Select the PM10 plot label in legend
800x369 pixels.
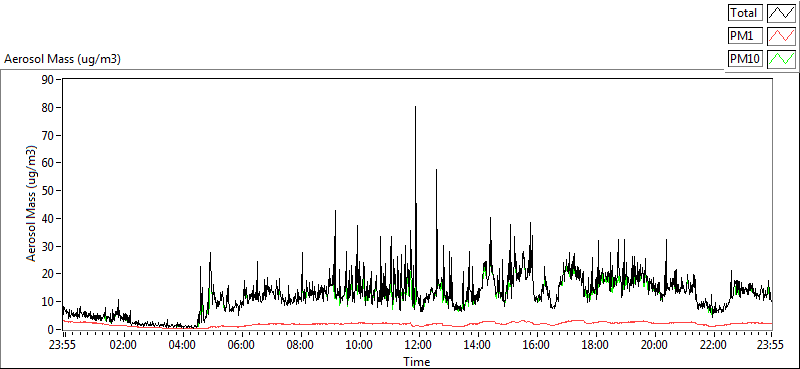tap(745, 59)
